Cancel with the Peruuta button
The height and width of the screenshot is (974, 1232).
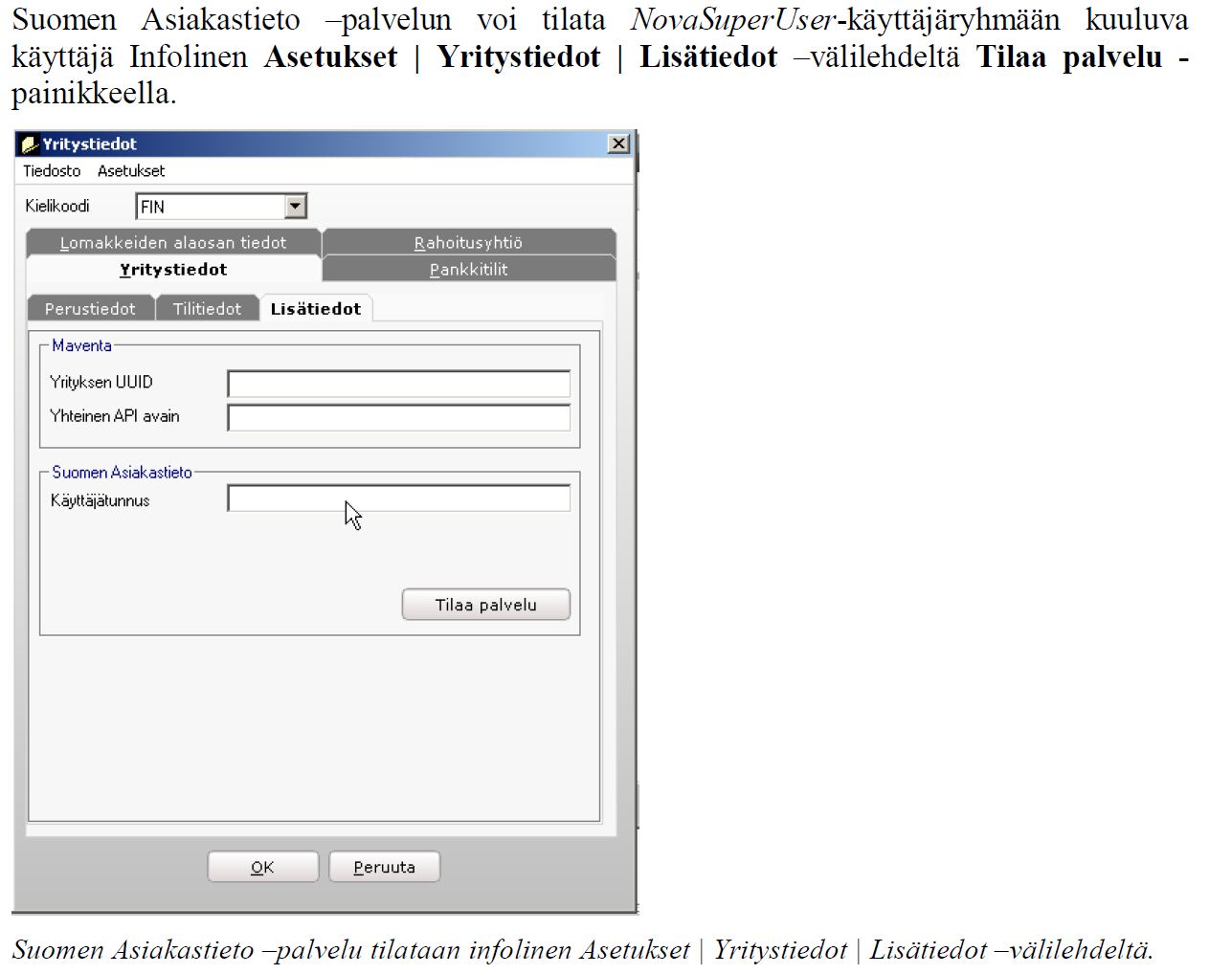tap(384, 867)
